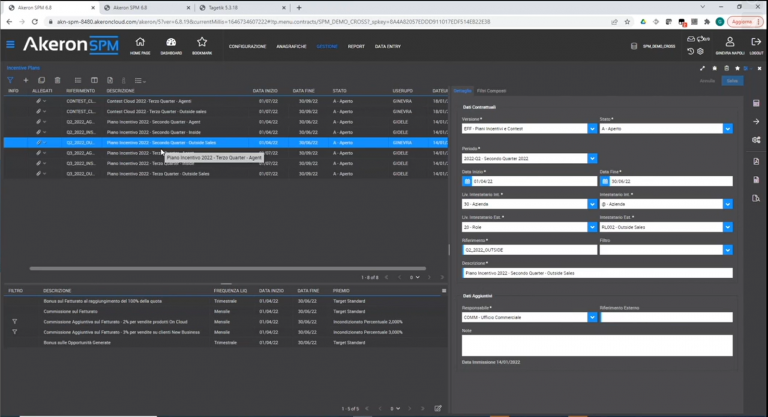Image resolution: width=768 pixels, height=417 pixels.
Task: Open the Responsabile dropdown
Action: point(591,317)
